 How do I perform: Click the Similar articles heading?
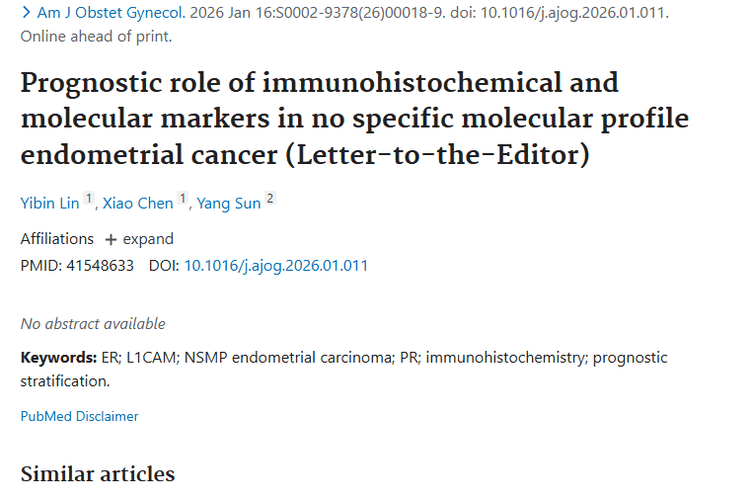tap(97, 473)
